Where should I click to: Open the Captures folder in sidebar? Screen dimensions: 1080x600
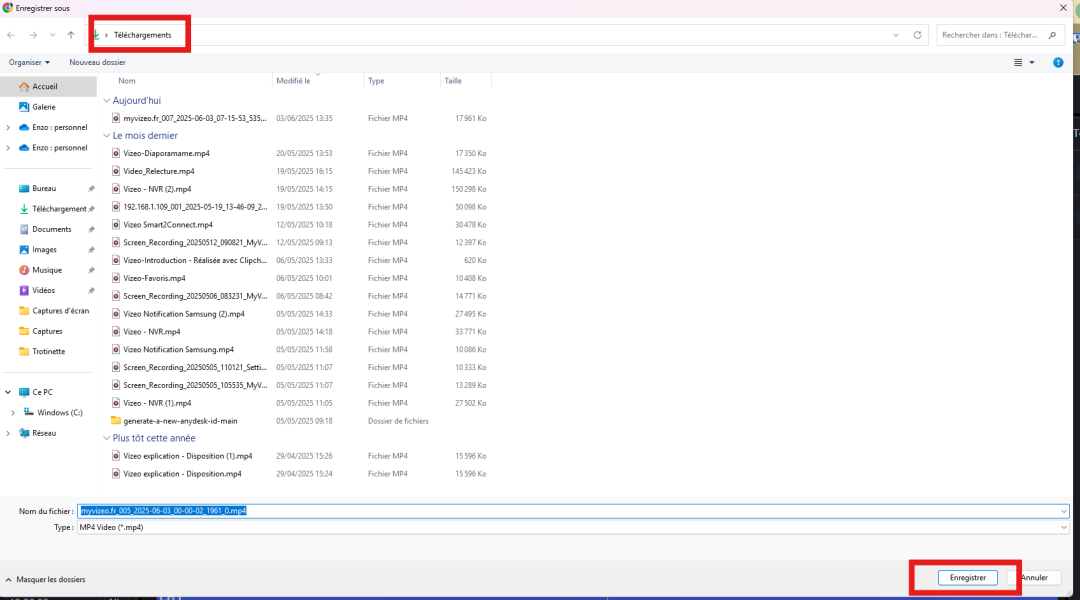tap(48, 331)
